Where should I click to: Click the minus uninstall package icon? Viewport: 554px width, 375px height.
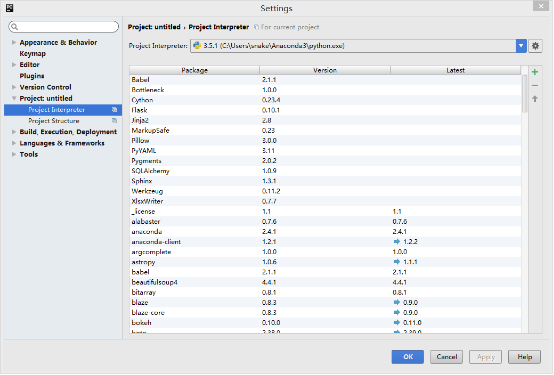pyautogui.click(x=535, y=86)
